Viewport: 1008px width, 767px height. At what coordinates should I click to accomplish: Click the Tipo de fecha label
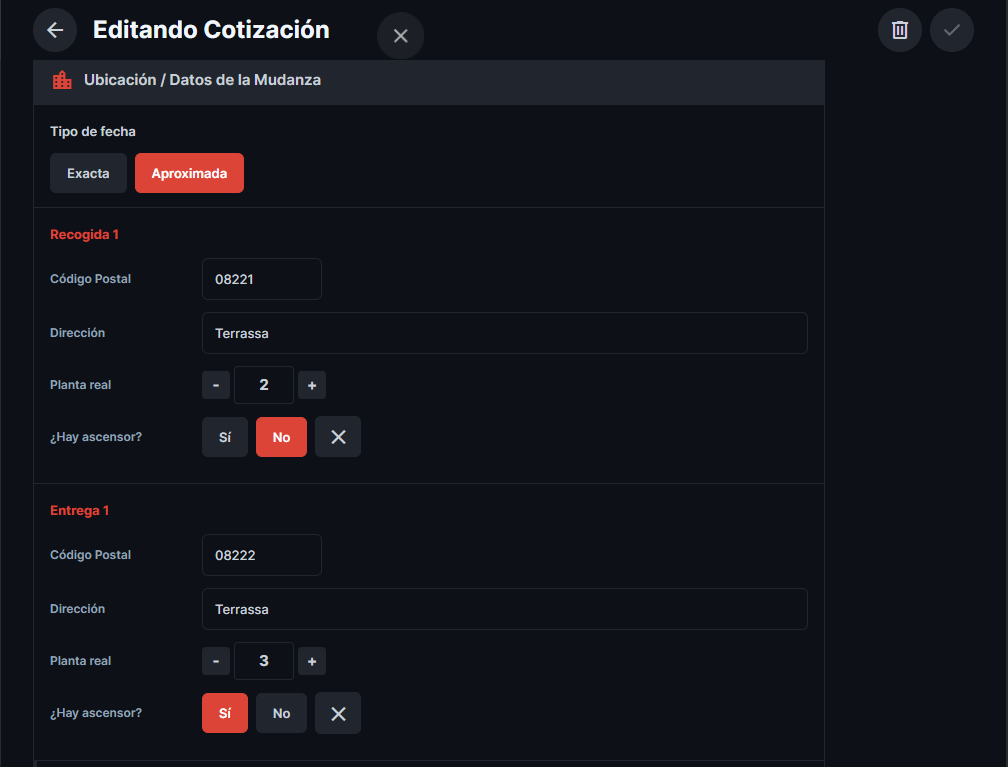tap(93, 131)
